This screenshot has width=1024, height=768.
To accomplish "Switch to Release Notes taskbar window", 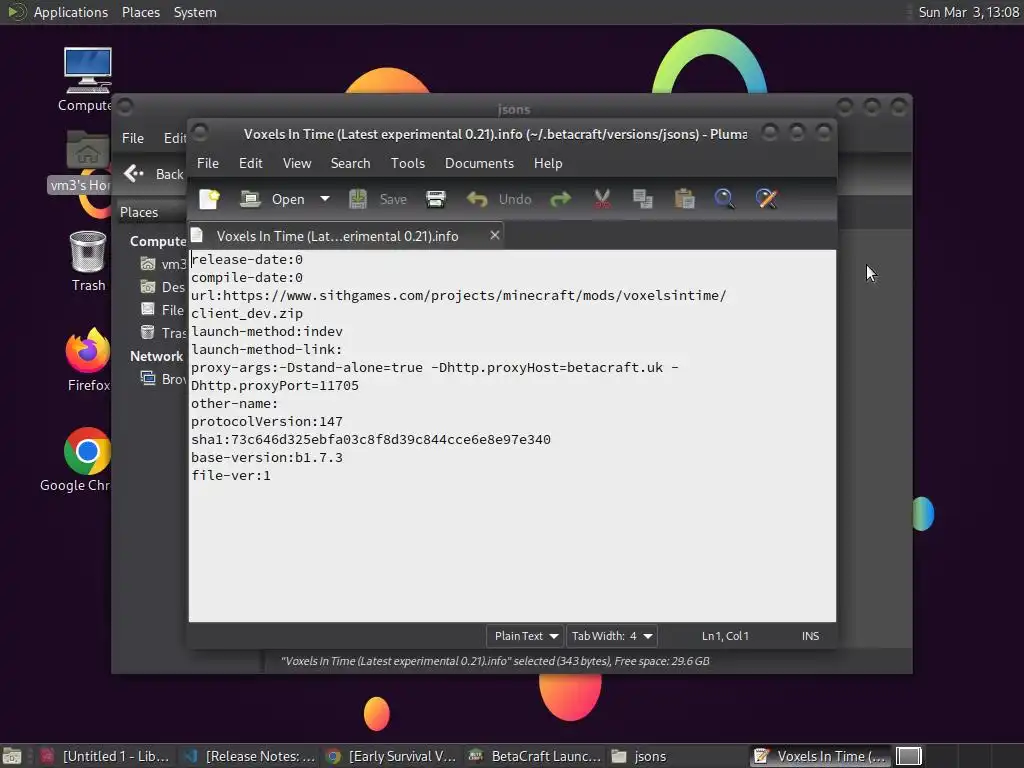I will click(249, 756).
